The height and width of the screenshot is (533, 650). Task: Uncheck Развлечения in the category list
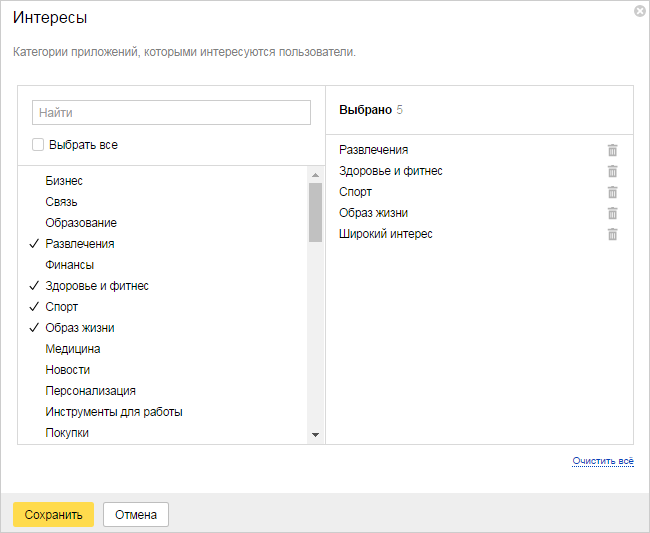(x=80, y=244)
